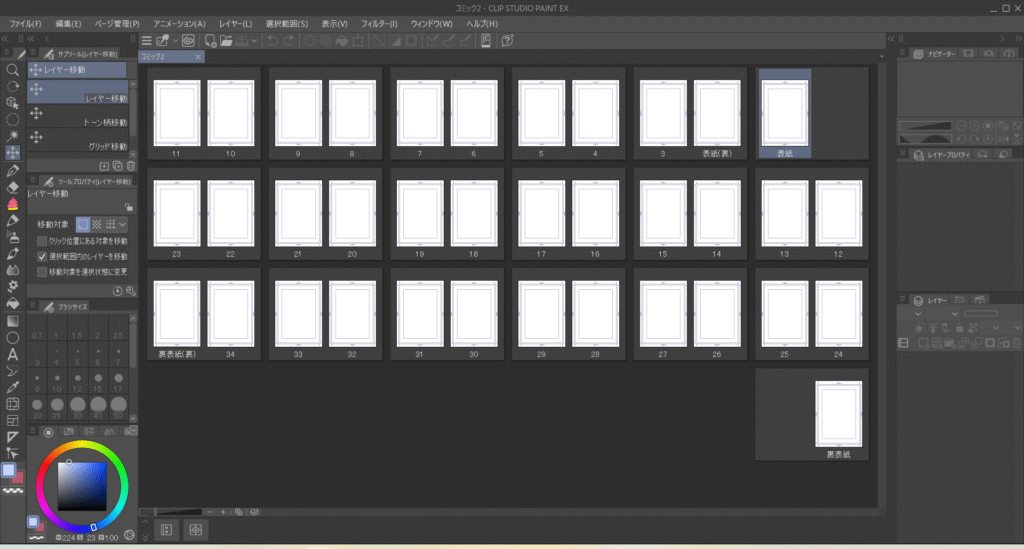Screen dimensions: 1024x549
Task: Select the Eyedropper tool
Action: 13,387
